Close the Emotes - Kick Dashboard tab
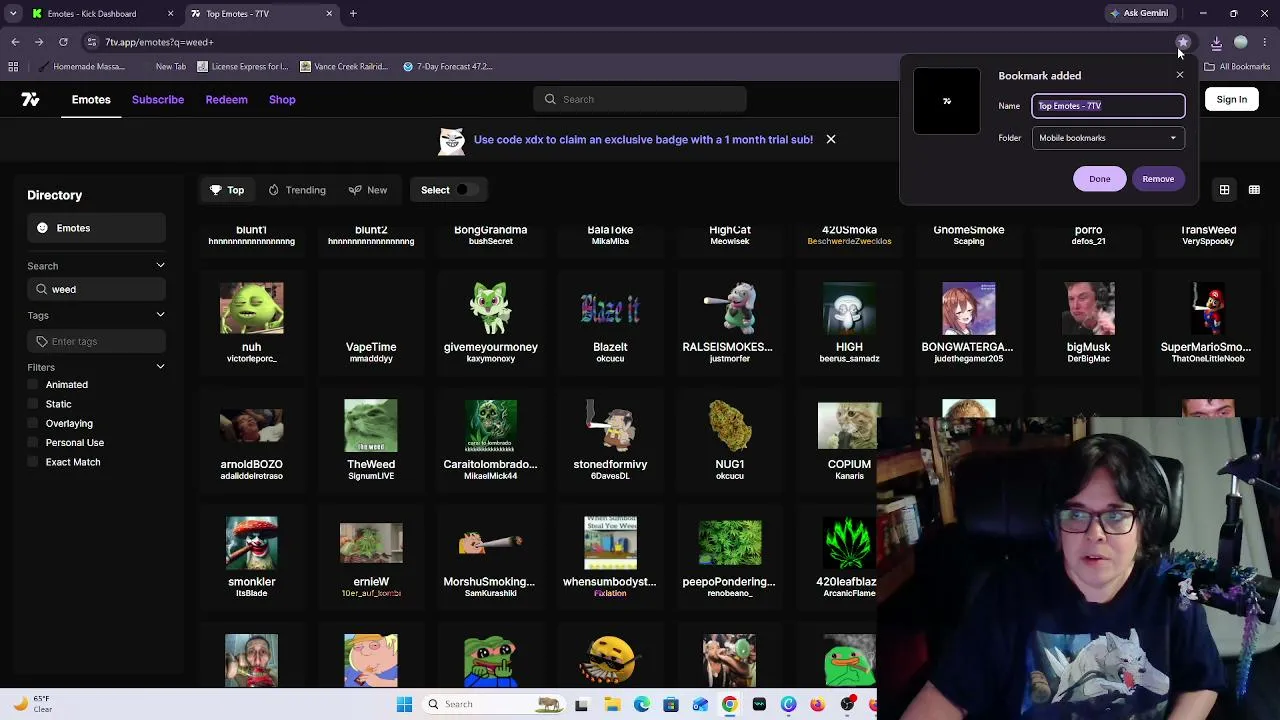The height and width of the screenshot is (720, 1280). coord(170,13)
